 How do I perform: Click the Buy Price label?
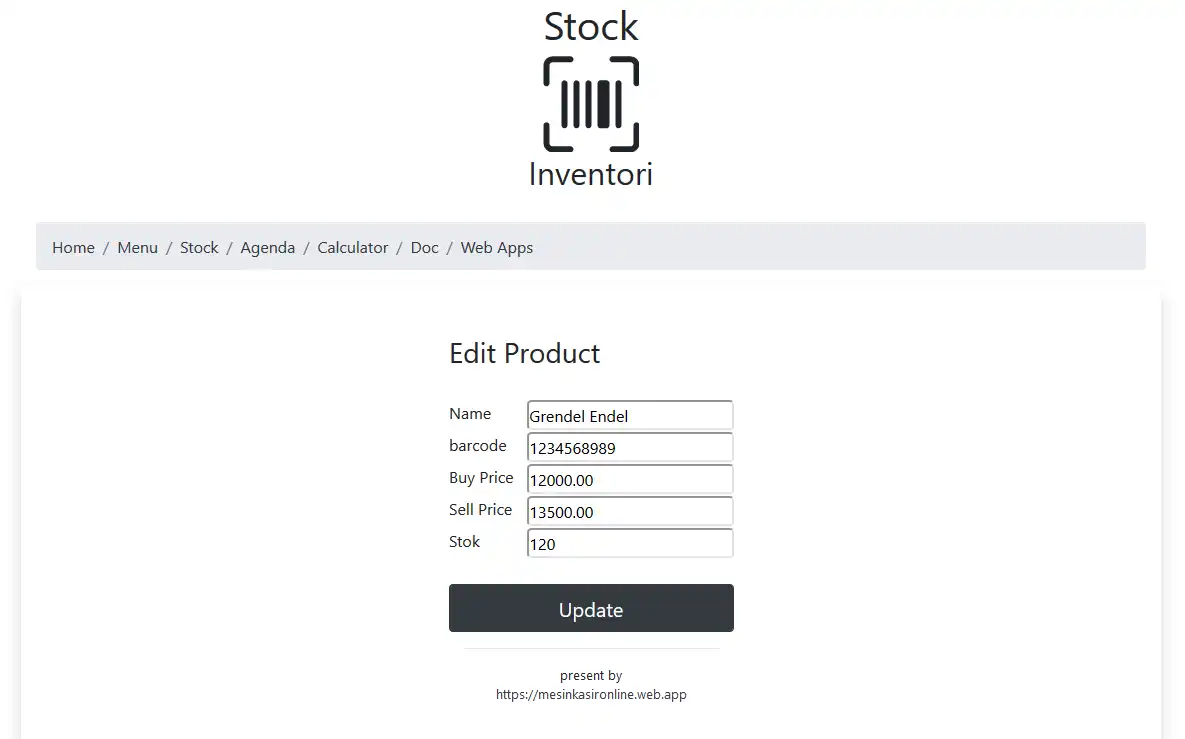(481, 478)
